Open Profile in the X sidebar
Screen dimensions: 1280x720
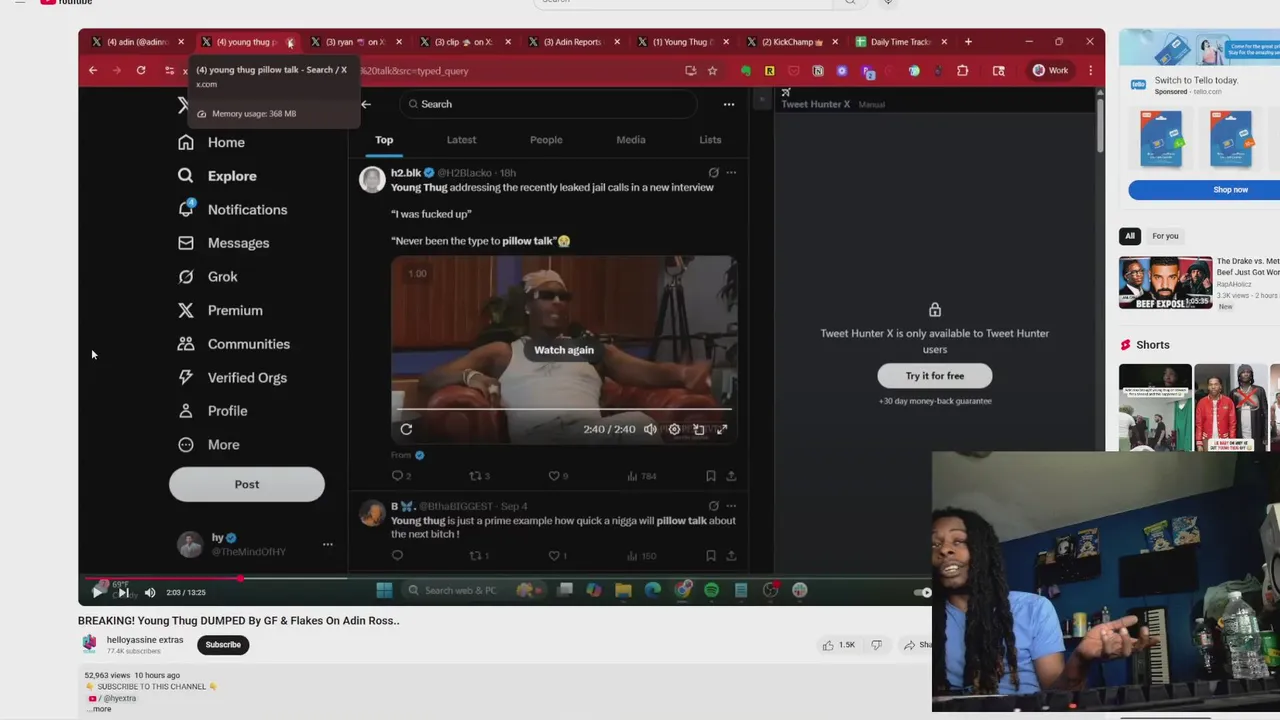[213, 411]
